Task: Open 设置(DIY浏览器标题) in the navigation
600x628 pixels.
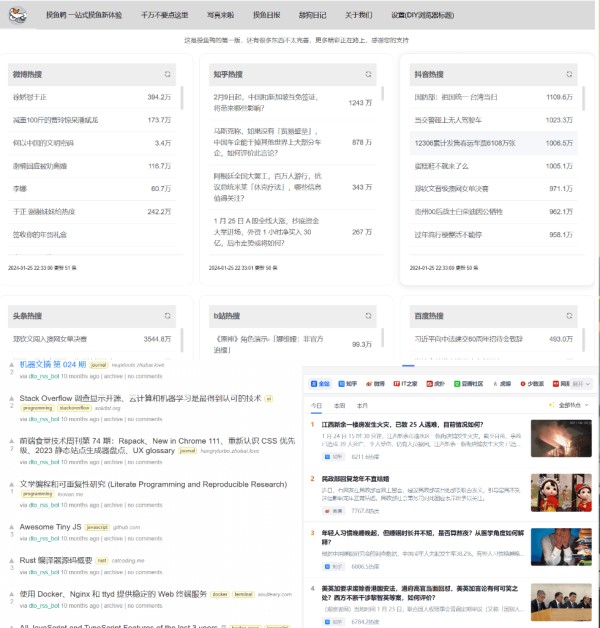Action: coord(423,15)
